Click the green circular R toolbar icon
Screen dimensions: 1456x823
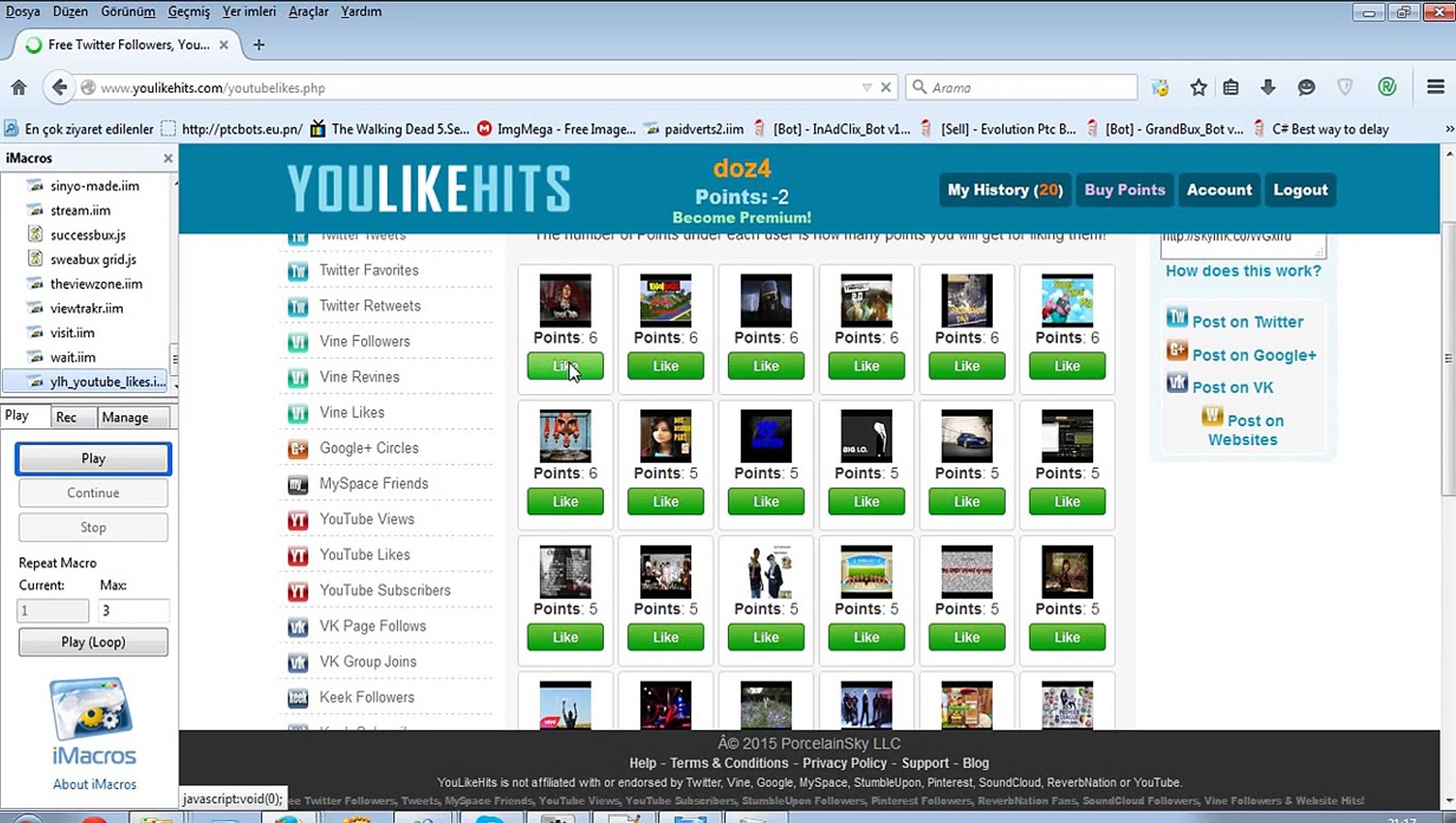[1387, 88]
